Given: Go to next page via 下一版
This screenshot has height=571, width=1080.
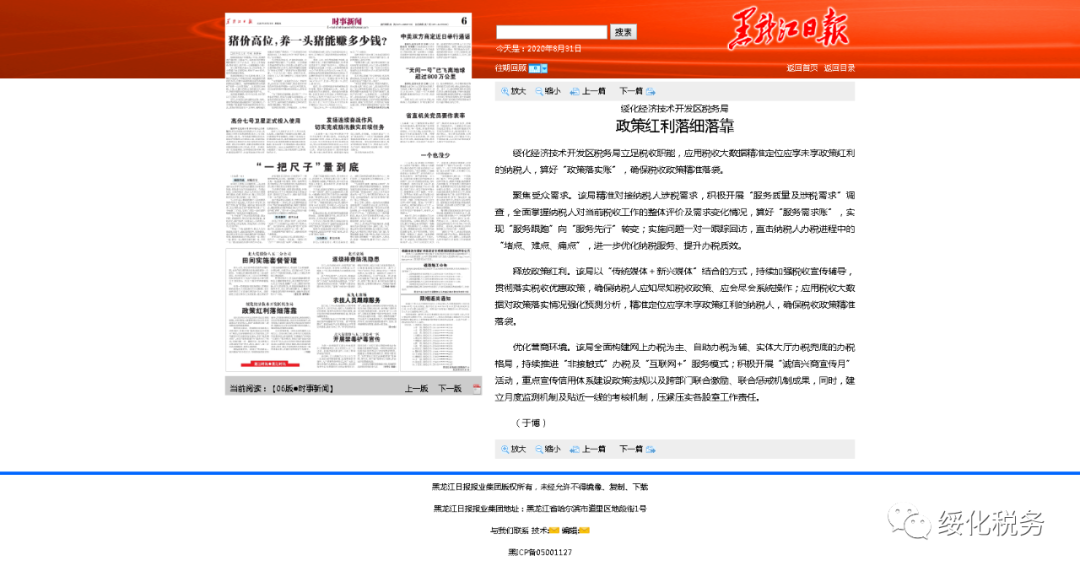Looking at the screenshot, I should tap(450, 389).
